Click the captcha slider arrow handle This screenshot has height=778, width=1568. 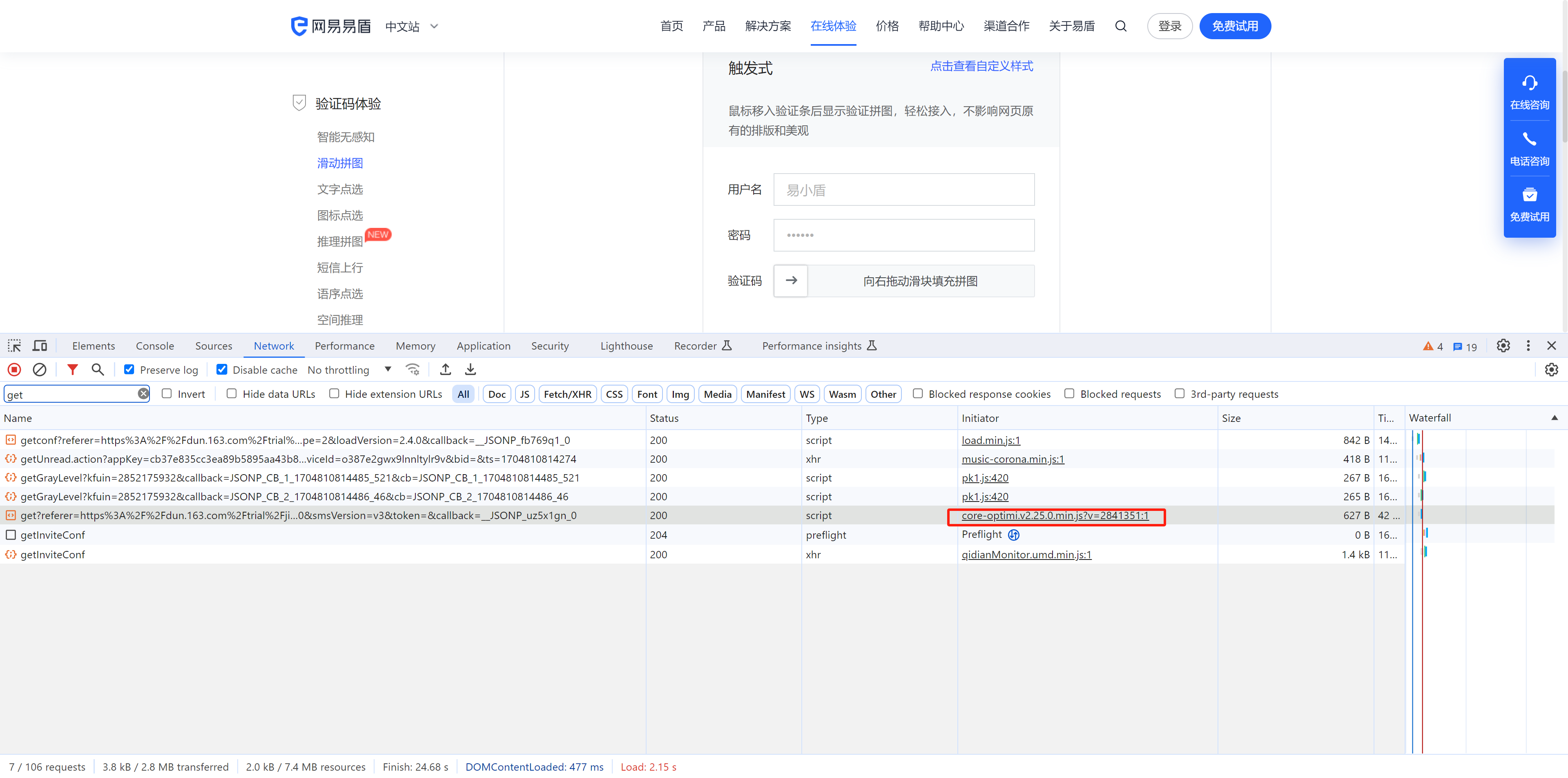tap(791, 281)
